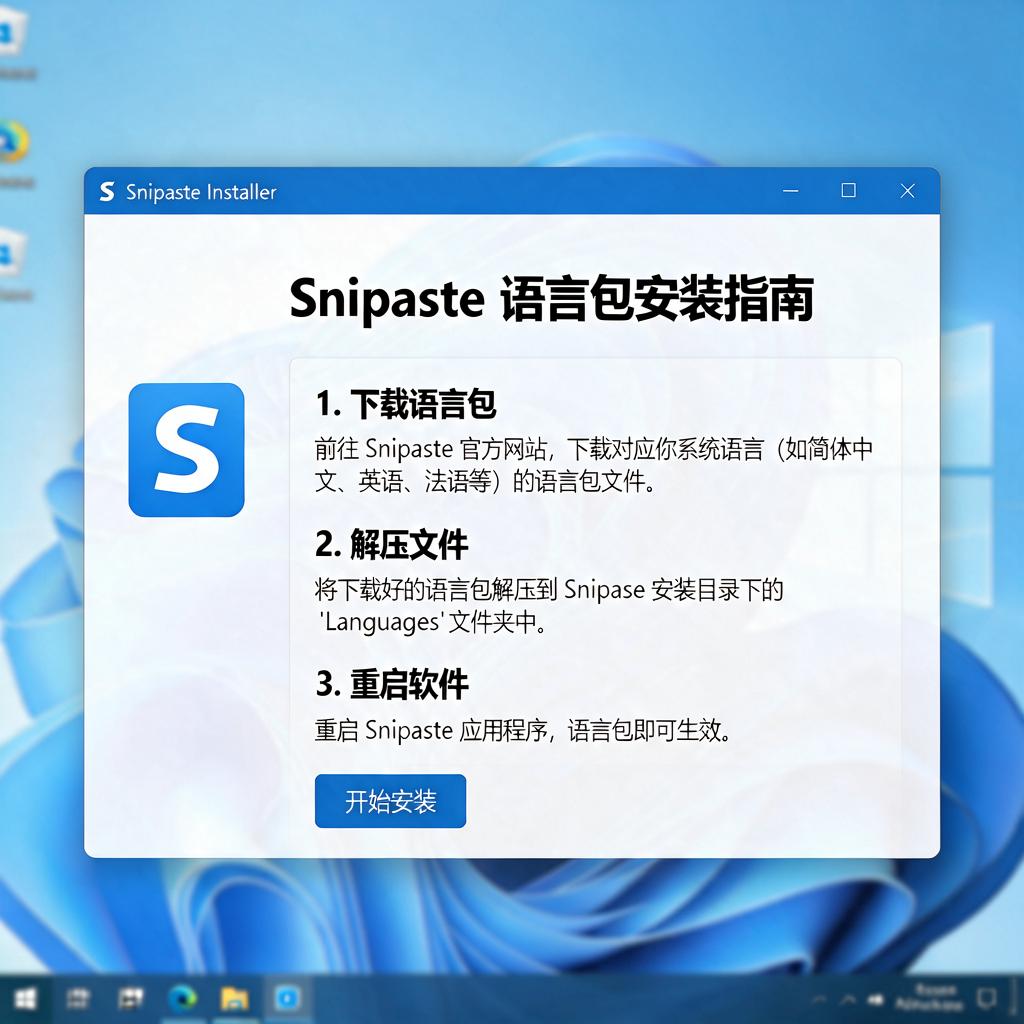
Task: Open the colorful browser shortcut on the desktop
Action: tap(14, 140)
